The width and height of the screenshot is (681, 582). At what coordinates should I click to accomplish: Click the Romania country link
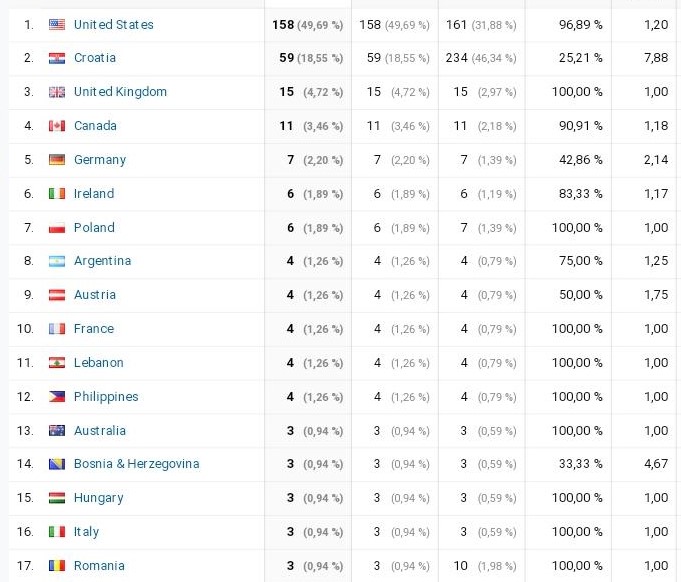[x=99, y=566]
